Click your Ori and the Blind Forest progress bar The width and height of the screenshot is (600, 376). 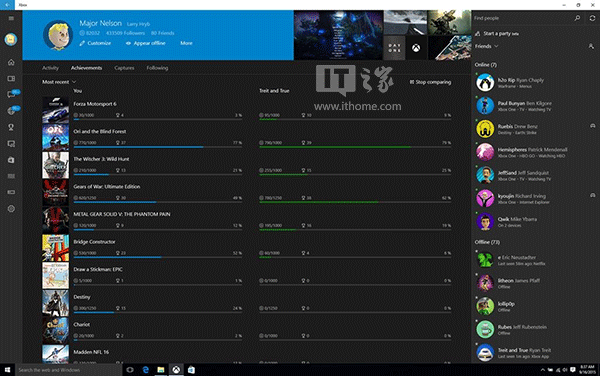coord(158,147)
